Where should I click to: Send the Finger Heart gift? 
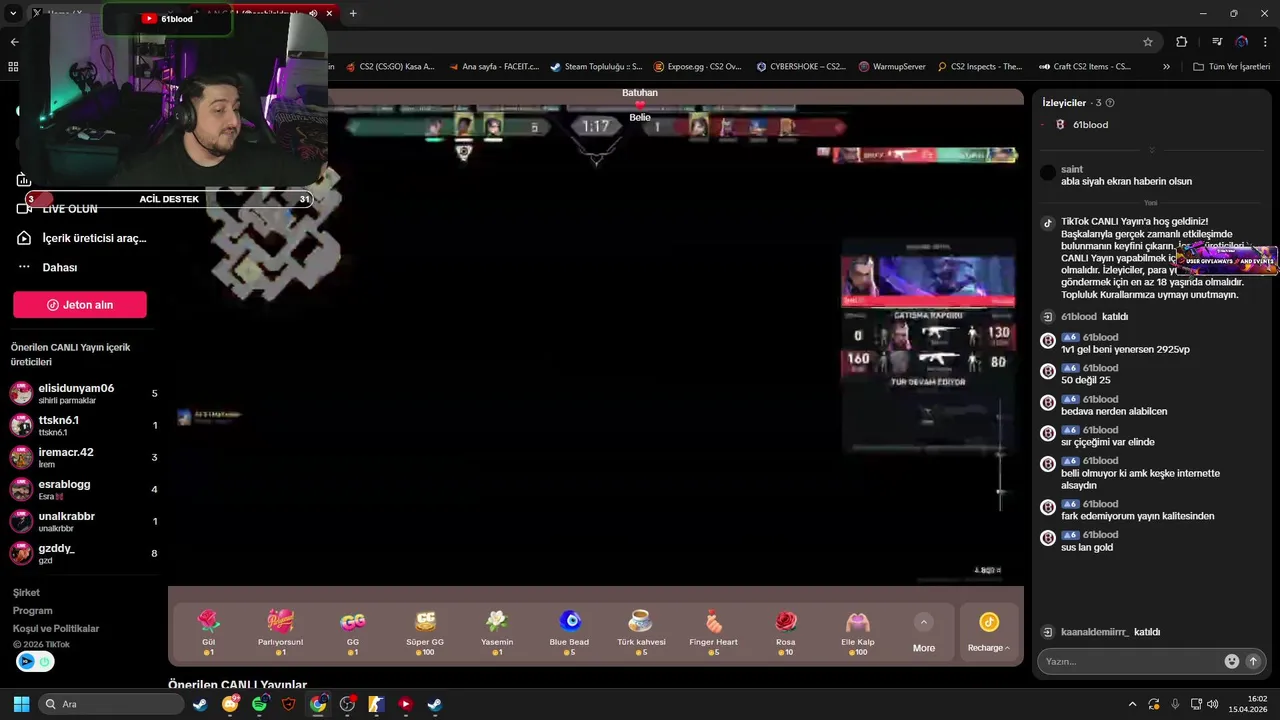coord(713,633)
